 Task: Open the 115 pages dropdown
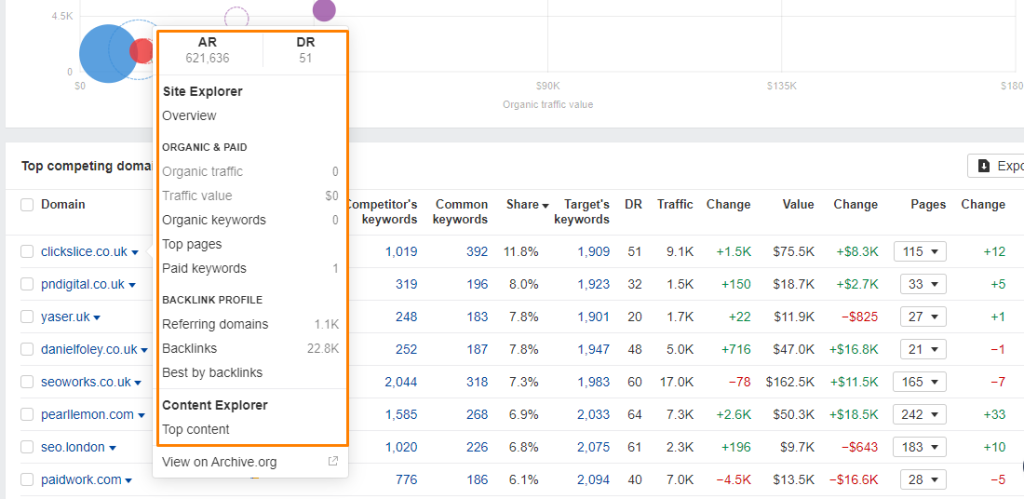(x=920, y=251)
